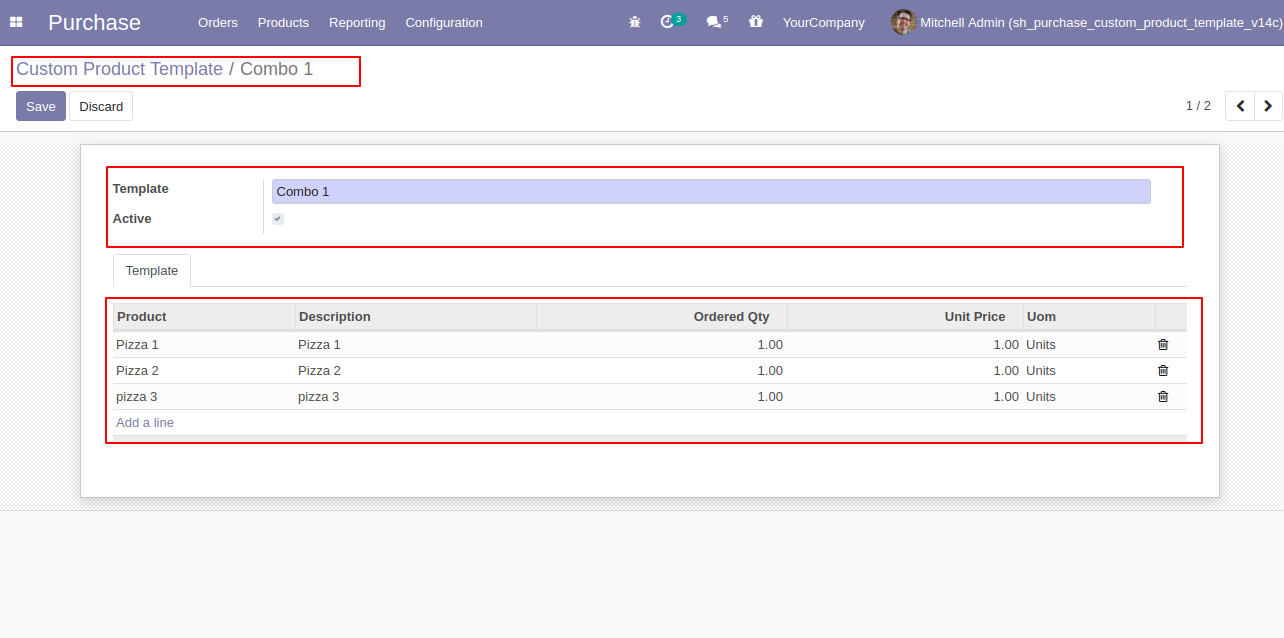Click the Pizza 1 product cell
This screenshot has width=1284, height=638.
coord(204,344)
